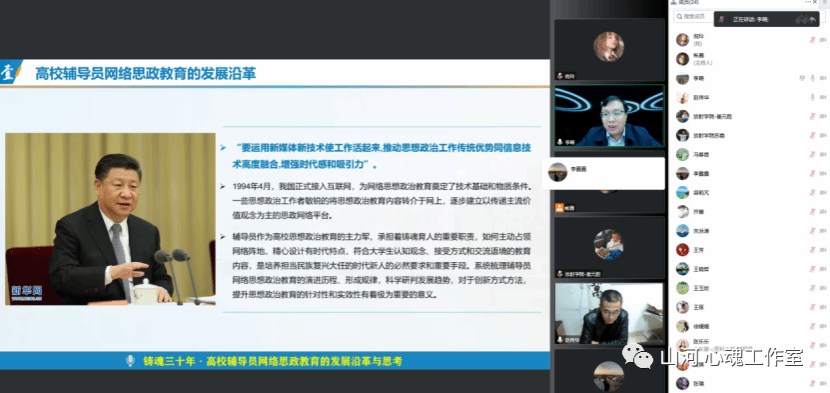Click the white participant name popup card

[x=603, y=173]
